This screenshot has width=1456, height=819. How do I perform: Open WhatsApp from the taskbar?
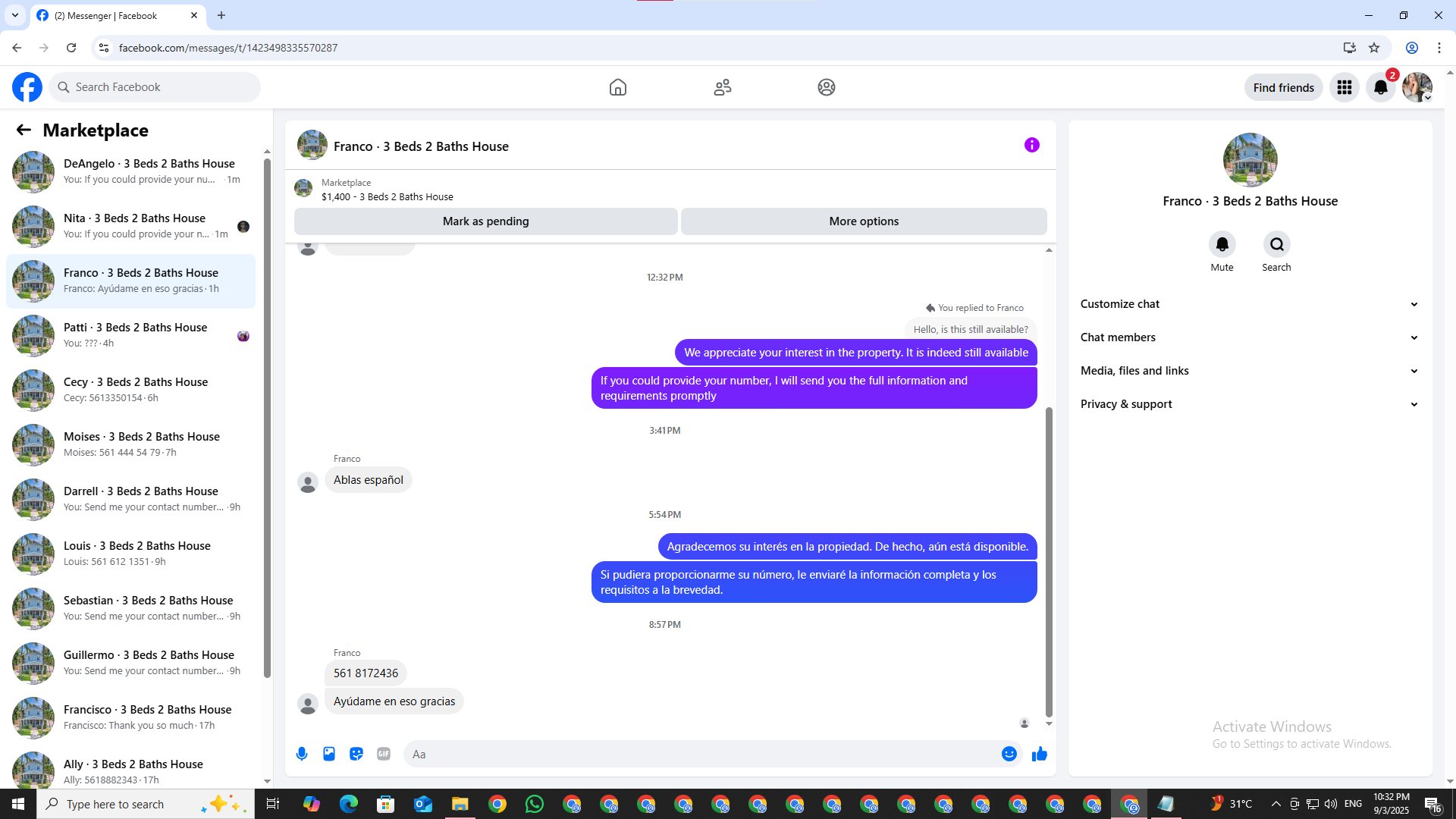[x=535, y=804]
